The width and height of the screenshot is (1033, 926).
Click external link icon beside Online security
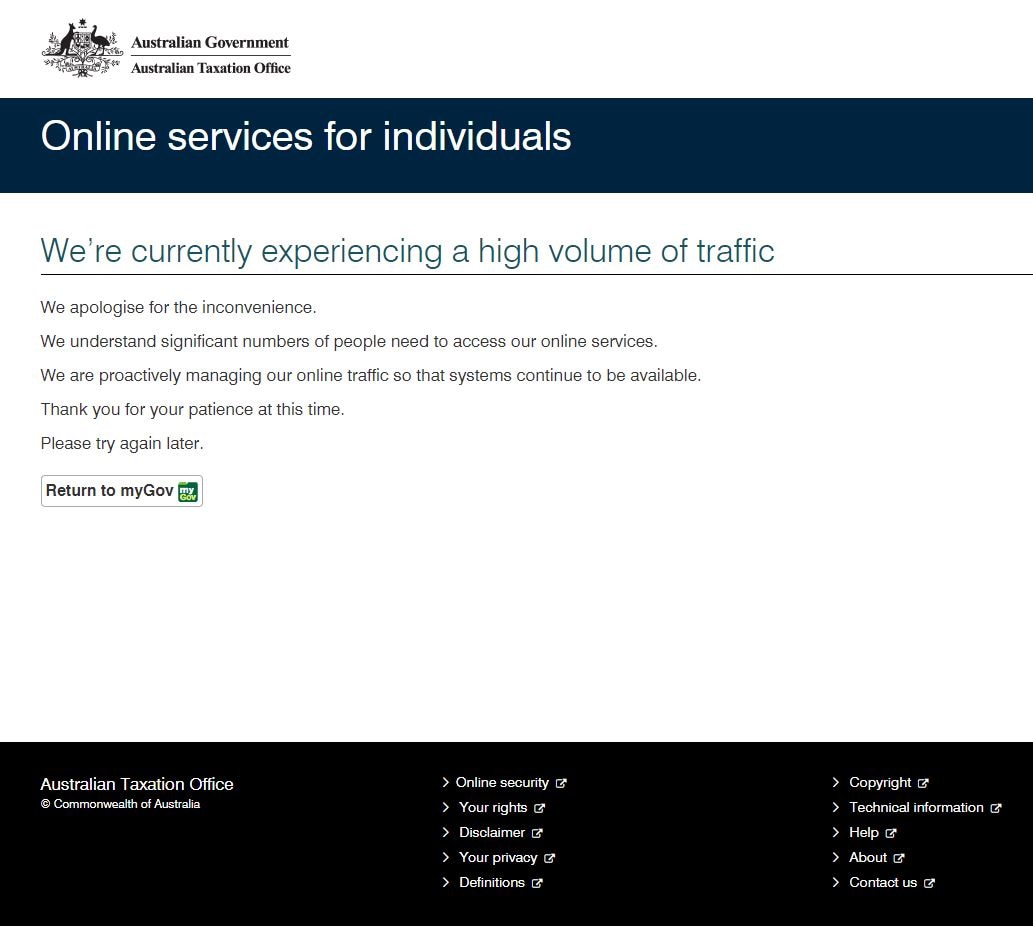pyautogui.click(x=561, y=782)
